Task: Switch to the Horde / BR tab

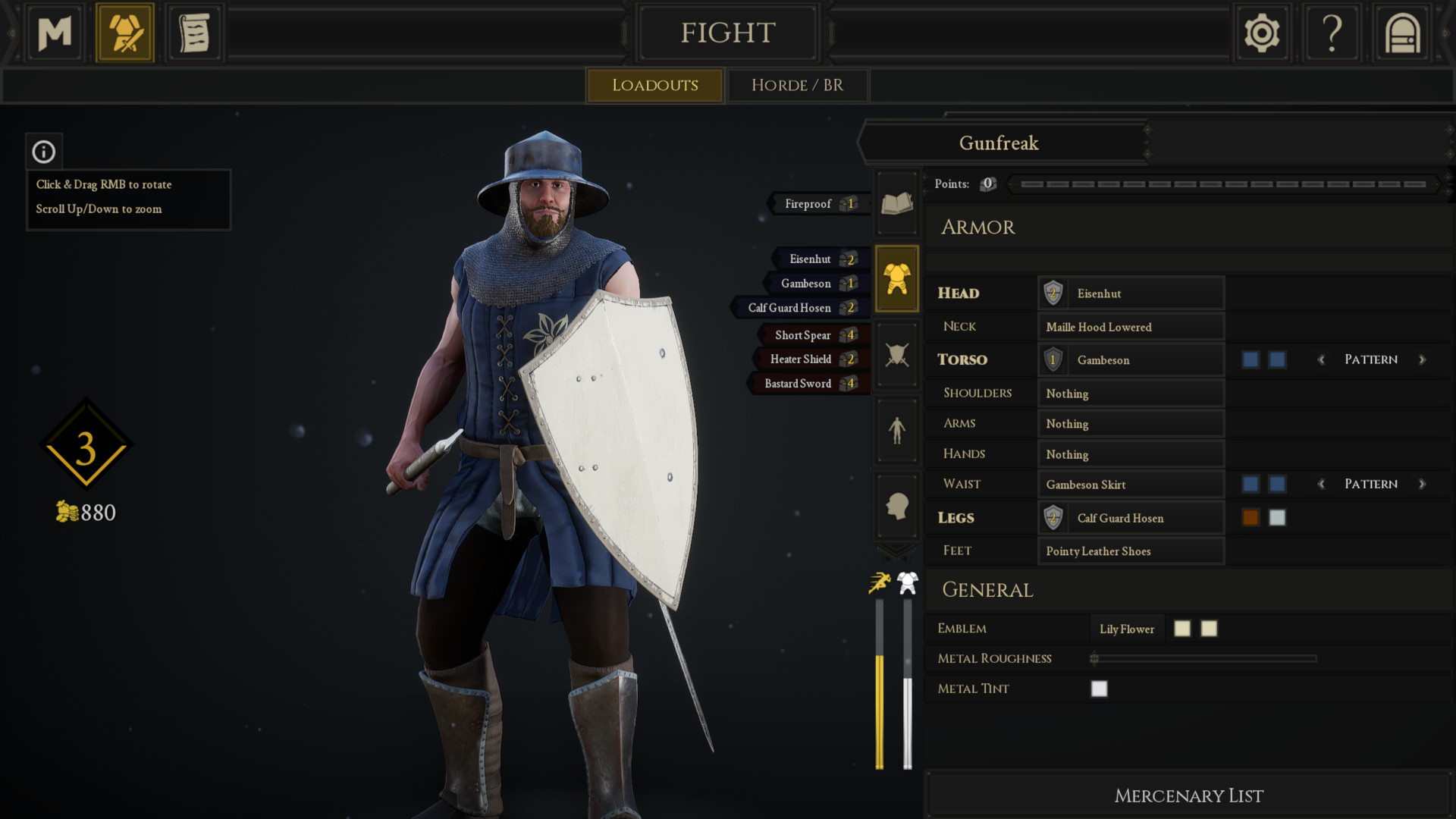Action: point(797,85)
